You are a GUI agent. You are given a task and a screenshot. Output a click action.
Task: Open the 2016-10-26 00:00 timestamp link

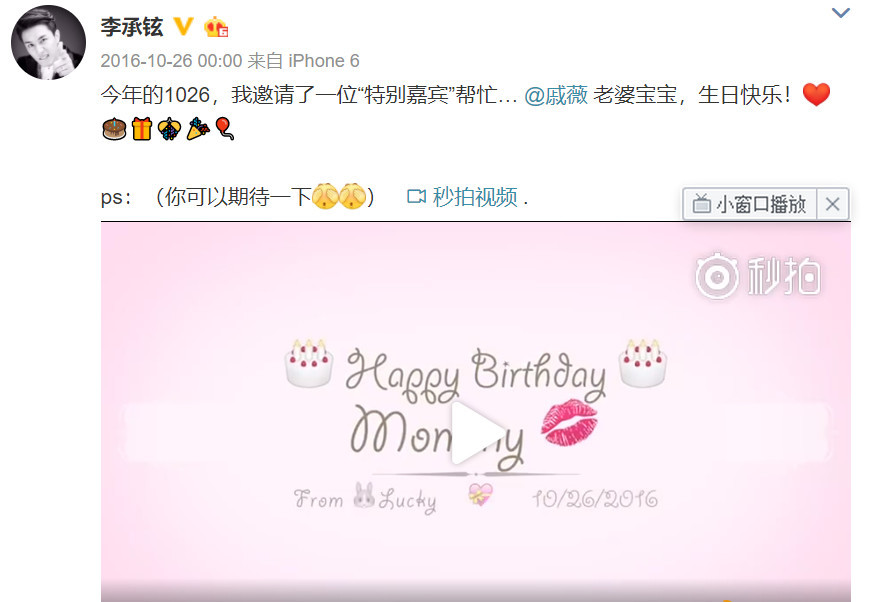click(171, 61)
